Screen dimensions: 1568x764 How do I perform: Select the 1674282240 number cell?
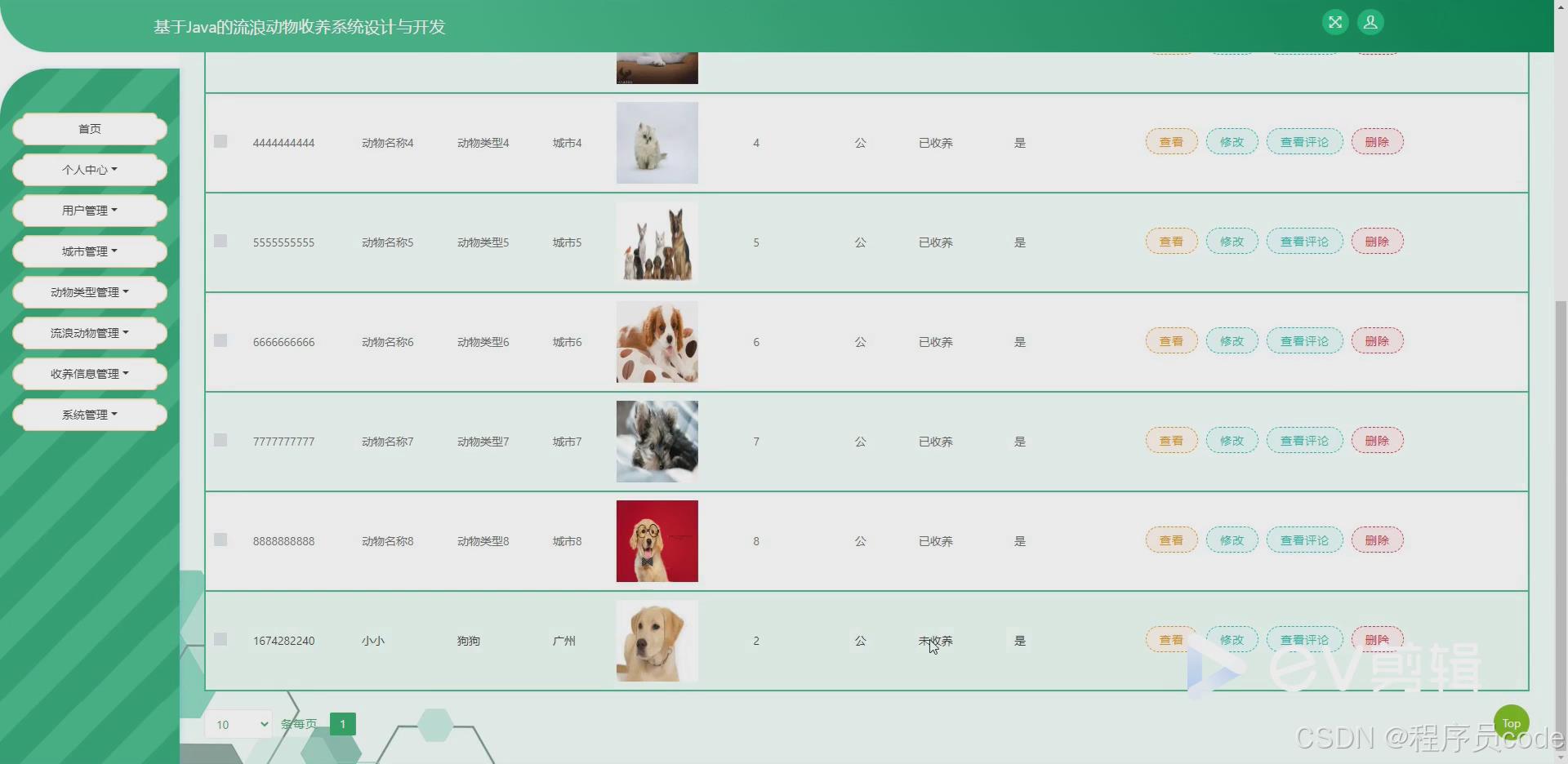click(283, 641)
